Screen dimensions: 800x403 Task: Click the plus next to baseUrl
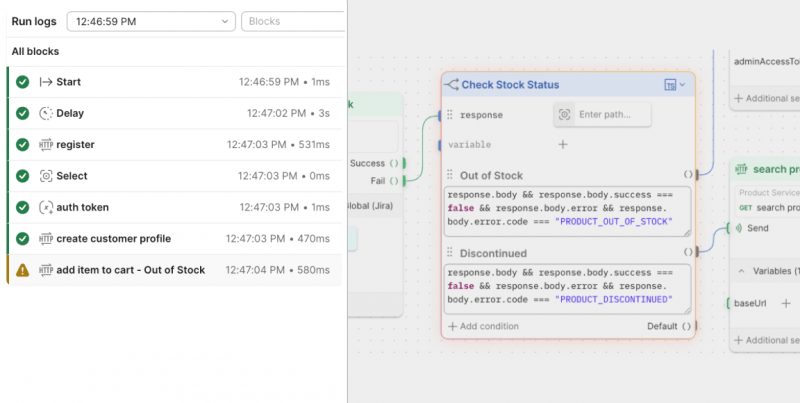pyautogui.click(x=786, y=304)
